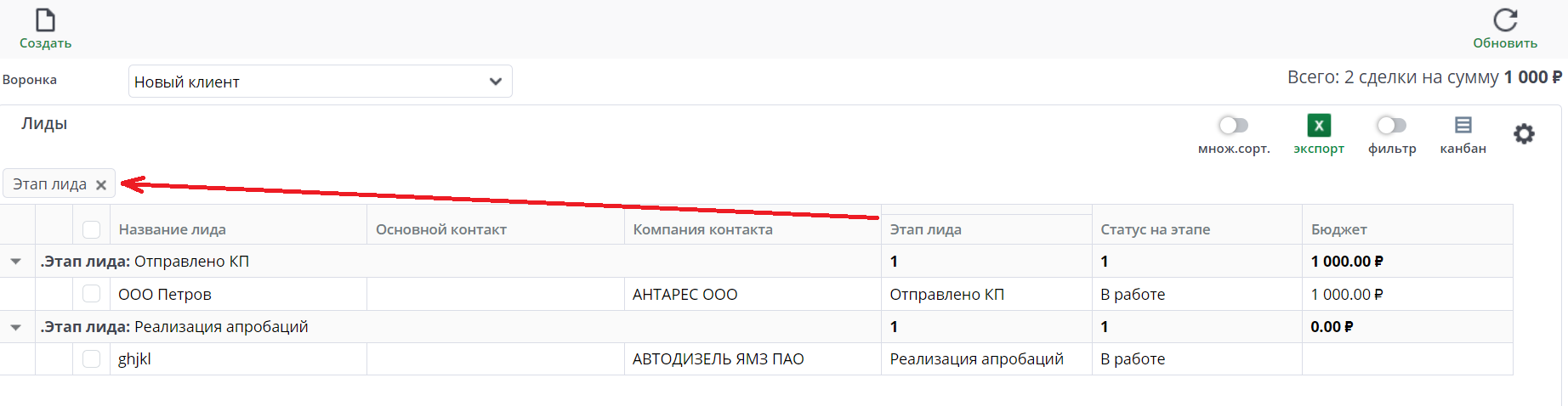Sort by Название лида column header
The width and height of the screenshot is (1568, 406).
(x=173, y=229)
